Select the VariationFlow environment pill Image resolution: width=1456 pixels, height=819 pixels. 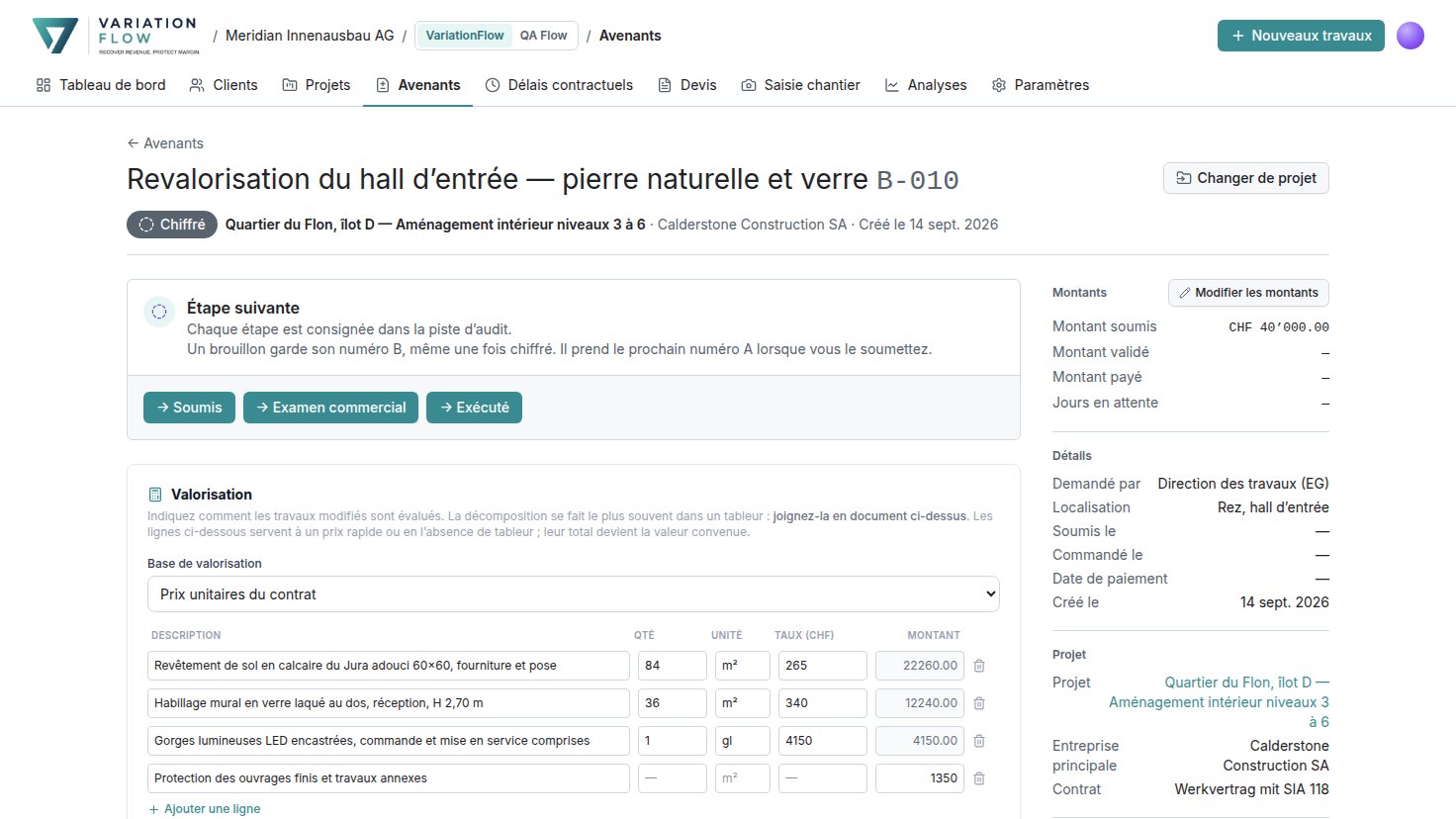(x=465, y=36)
